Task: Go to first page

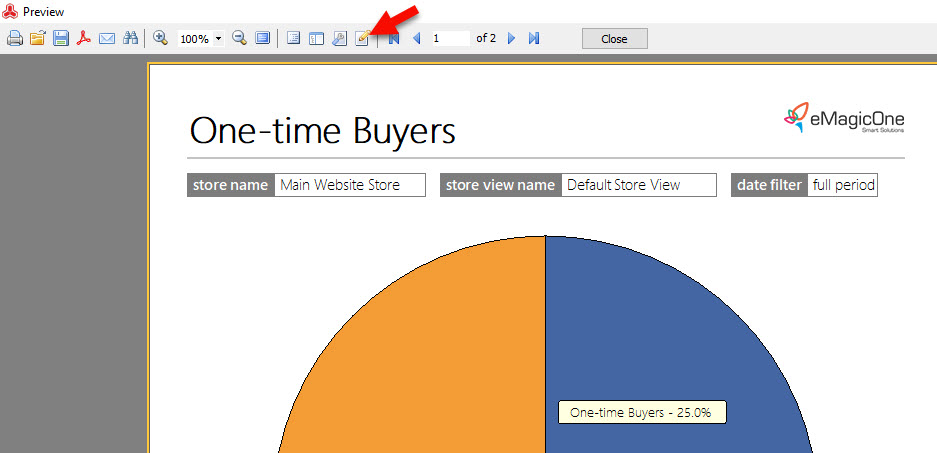Action: [x=394, y=39]
